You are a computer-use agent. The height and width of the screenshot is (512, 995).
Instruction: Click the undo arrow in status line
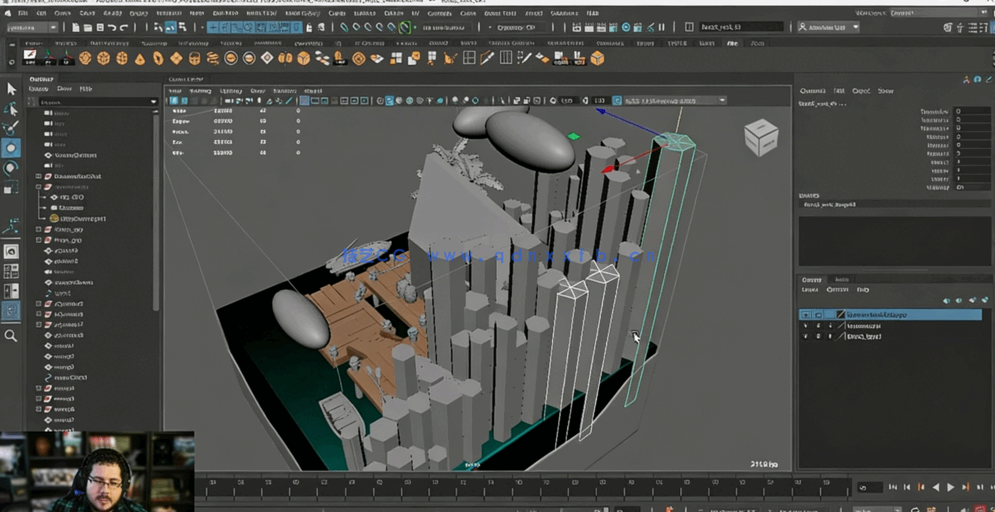[111, 28]
